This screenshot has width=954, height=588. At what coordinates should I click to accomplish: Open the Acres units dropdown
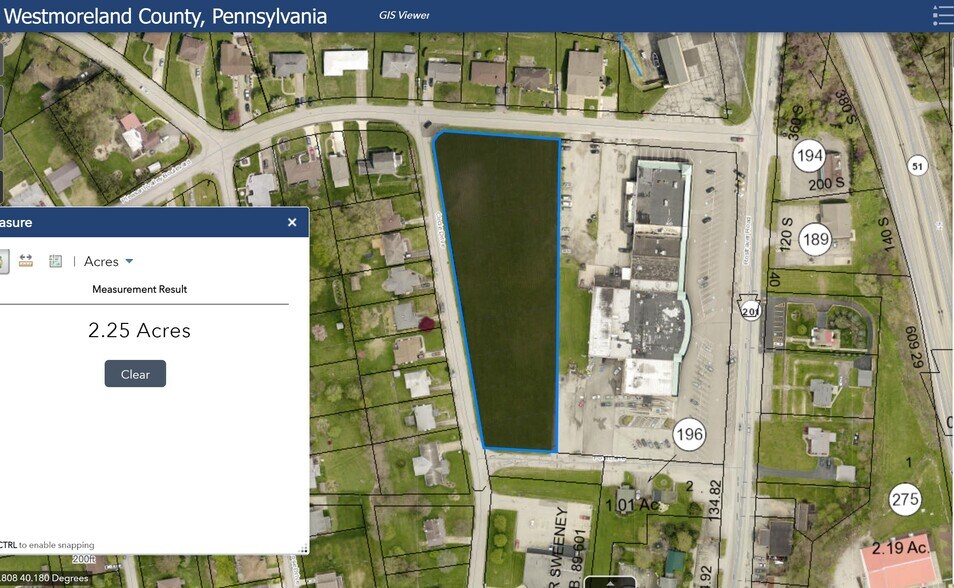(x=104, y=261)
